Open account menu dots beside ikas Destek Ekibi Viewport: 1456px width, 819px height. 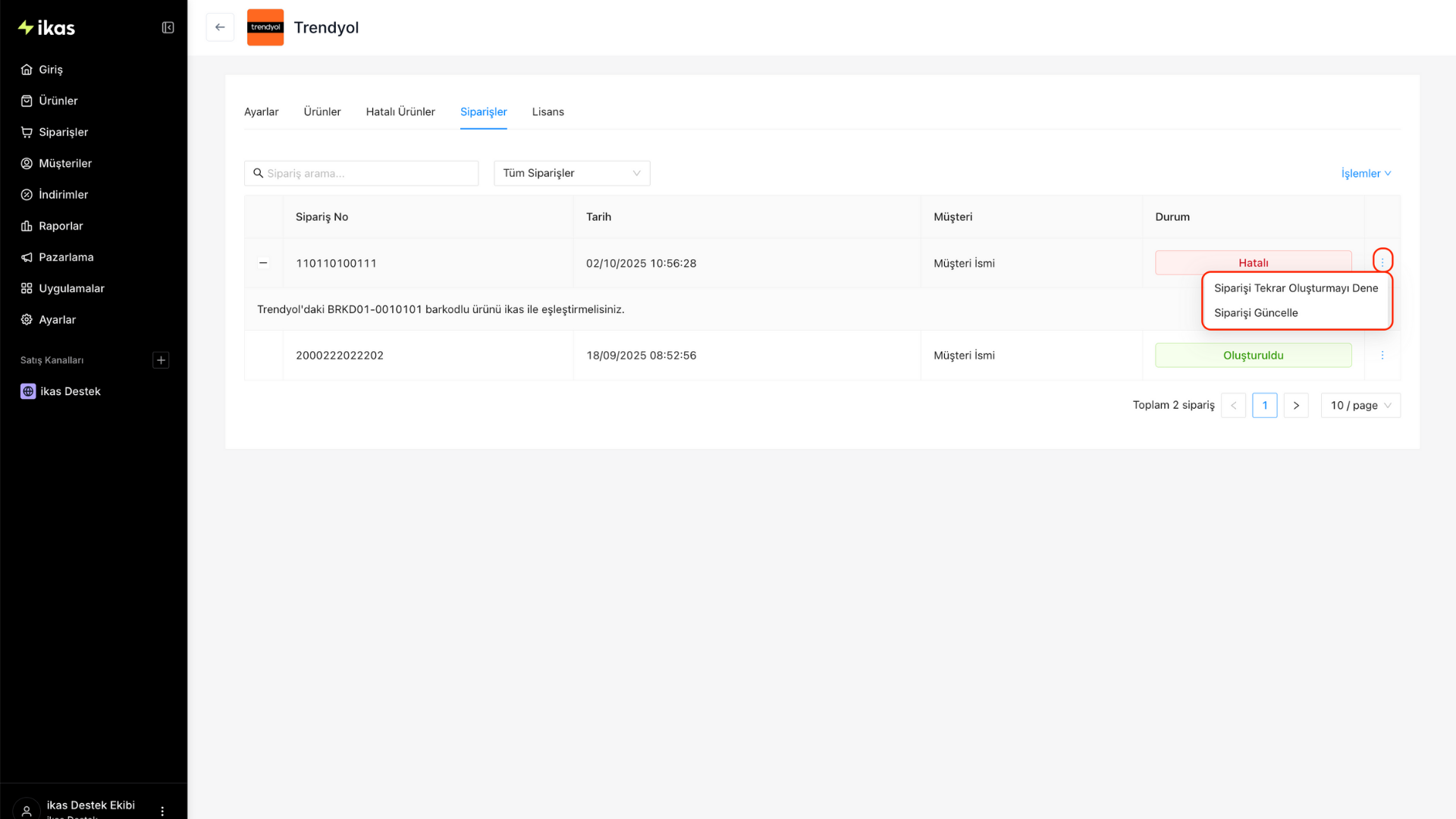[162, 811]
